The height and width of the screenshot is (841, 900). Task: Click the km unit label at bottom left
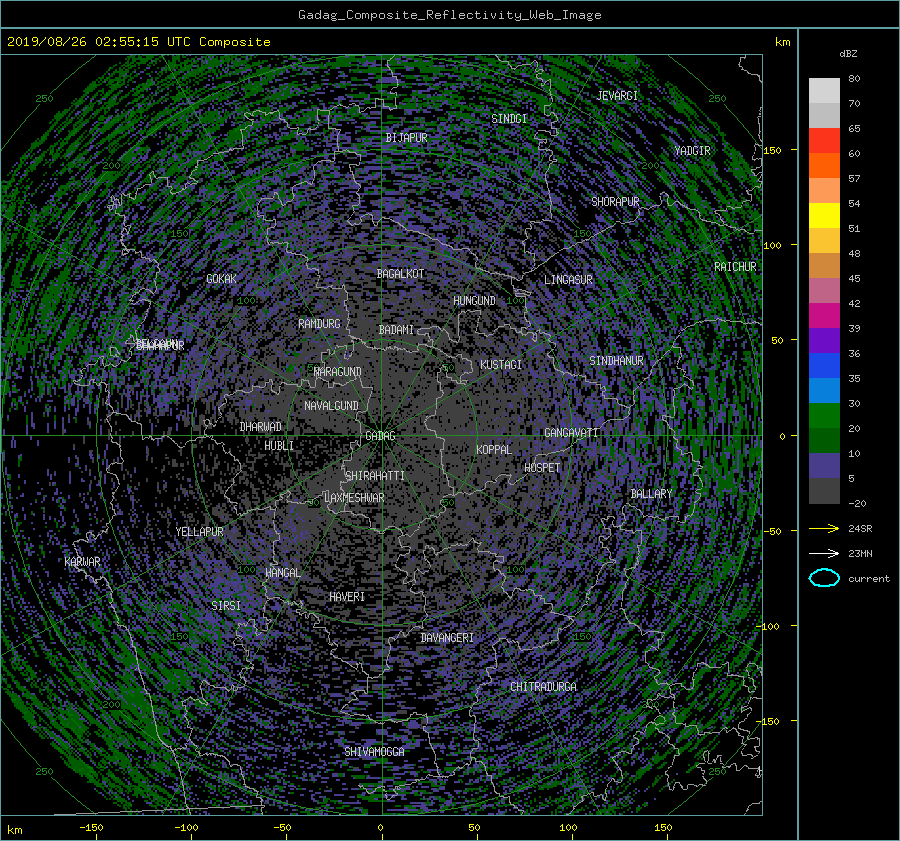(14, 830)
